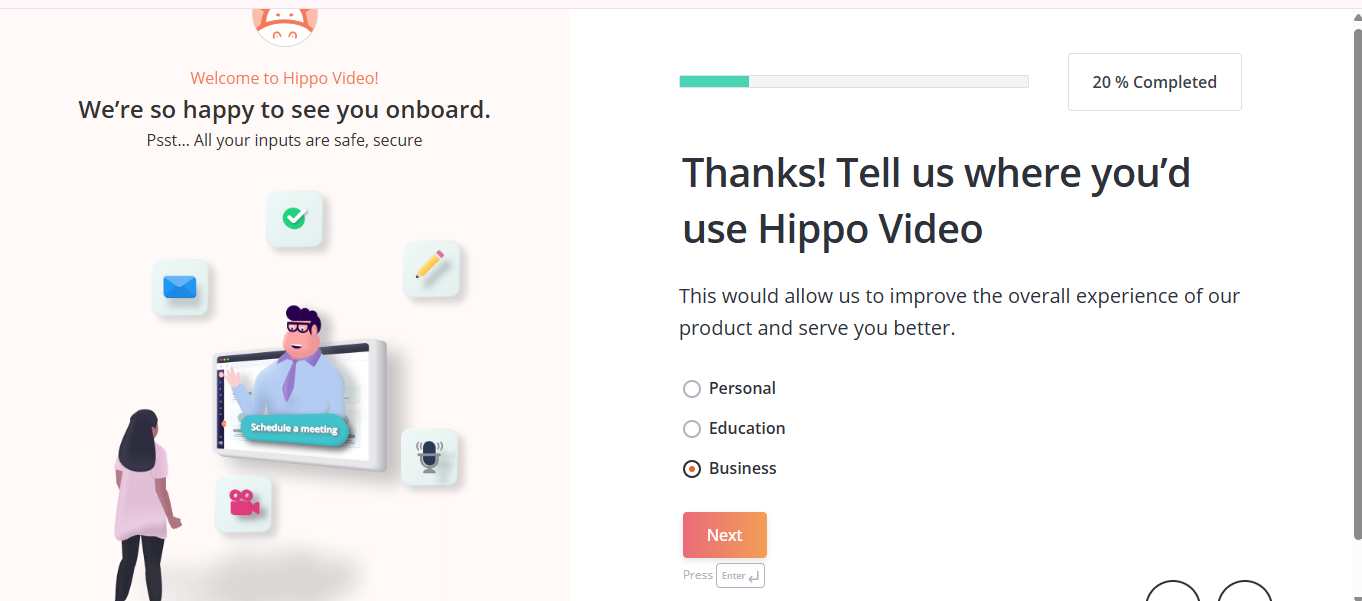The height and width of the screenshot is (601, 1362).
Task: Click the teal 'Schedule a meeting' pill
Action: [x=293, y=428]
